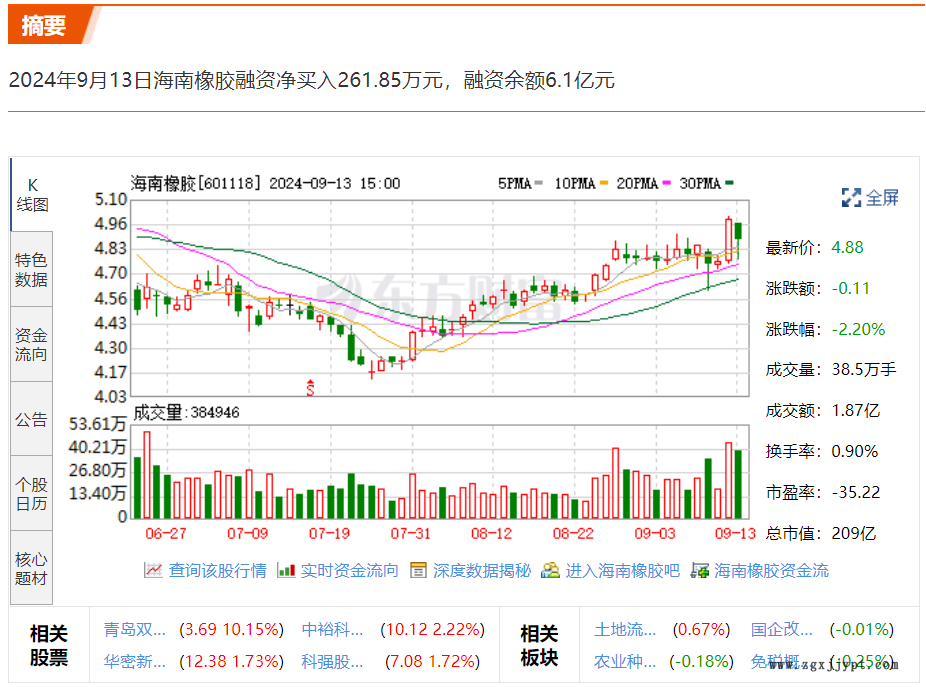The image size is (926, 687).
Task: Click the 全屏 fullscreen text link
Action: 882,198
